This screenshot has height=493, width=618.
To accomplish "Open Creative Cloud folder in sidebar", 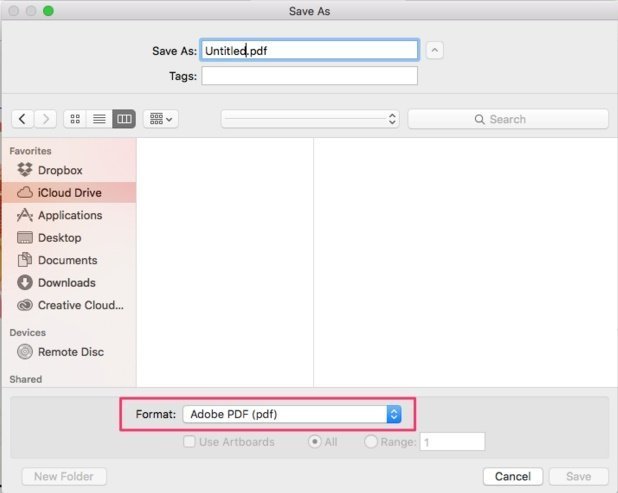I will coord(80,305).
